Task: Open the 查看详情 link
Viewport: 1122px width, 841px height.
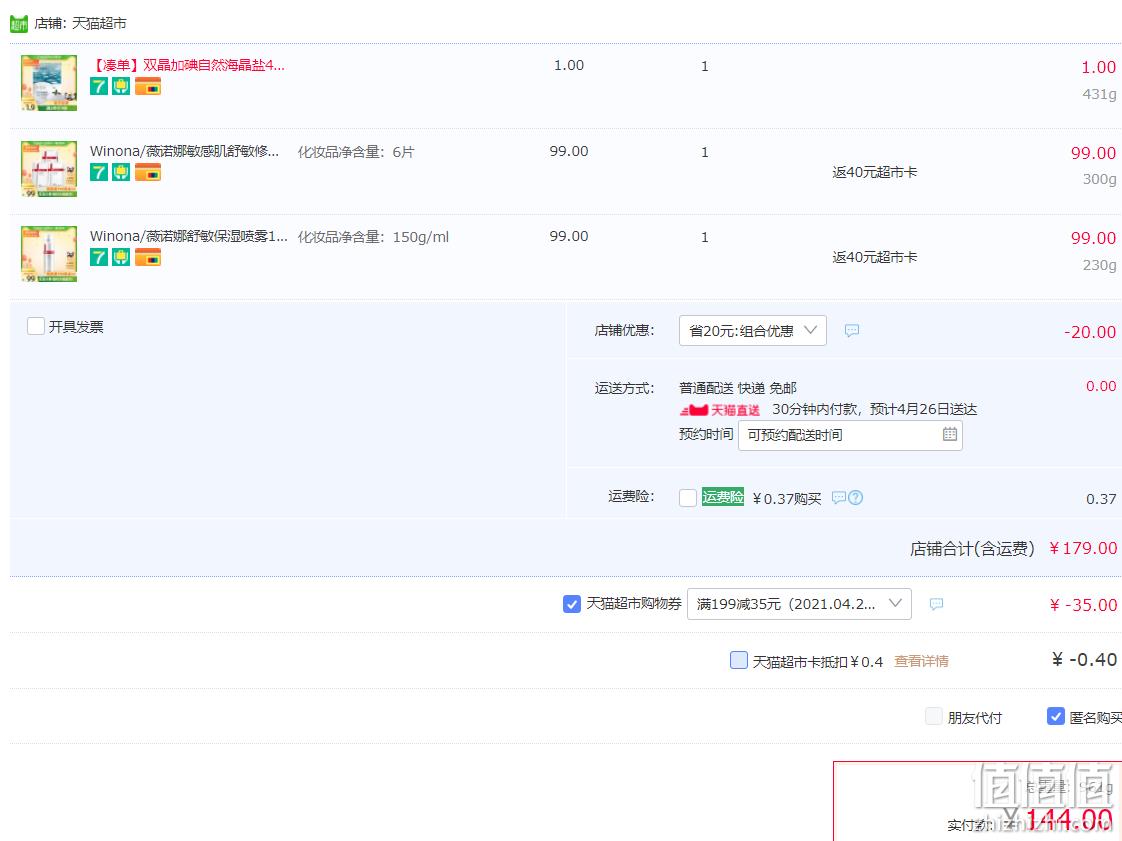Action: (921, 661)
